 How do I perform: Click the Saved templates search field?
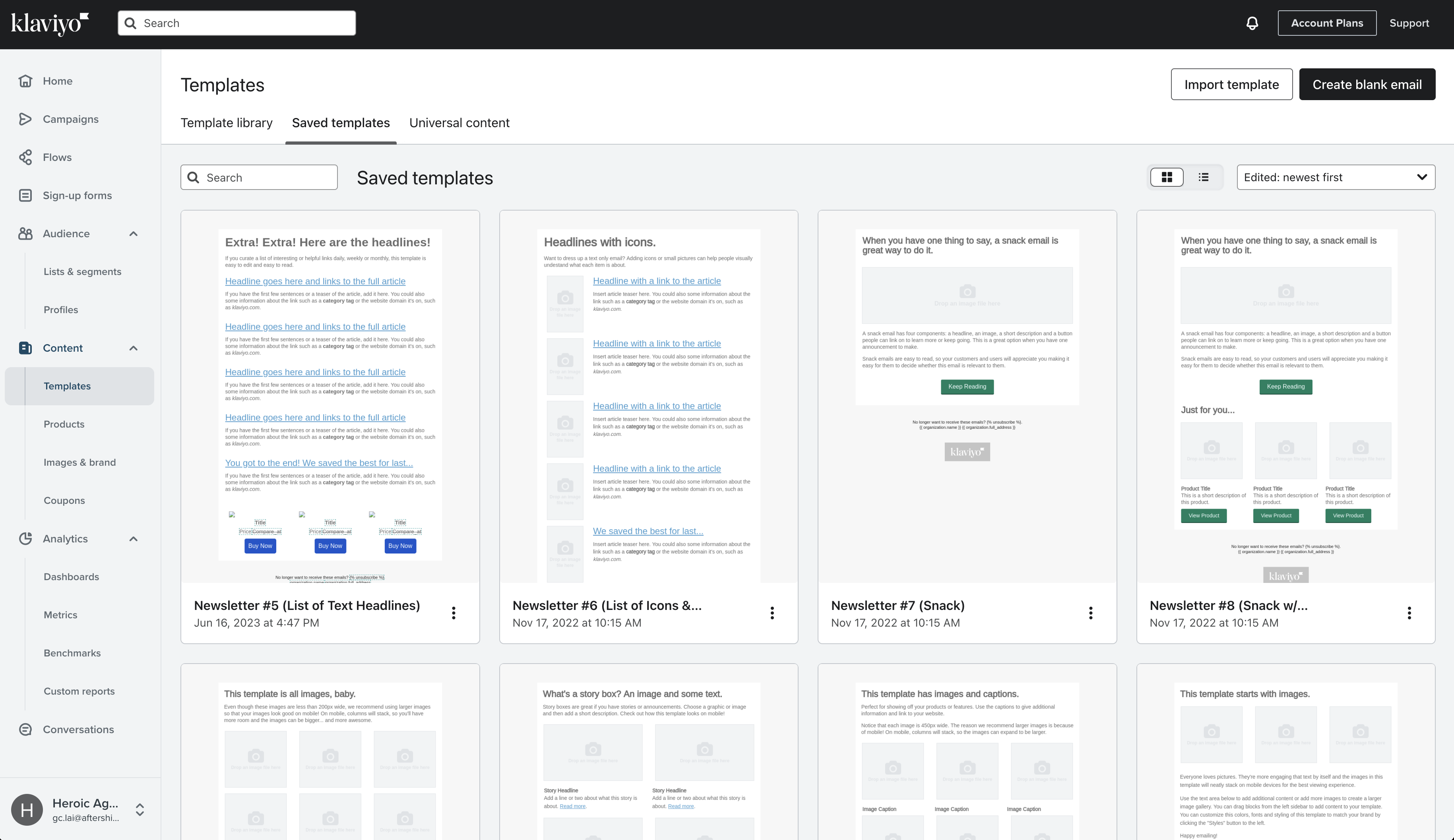click(x=258, y=177)
